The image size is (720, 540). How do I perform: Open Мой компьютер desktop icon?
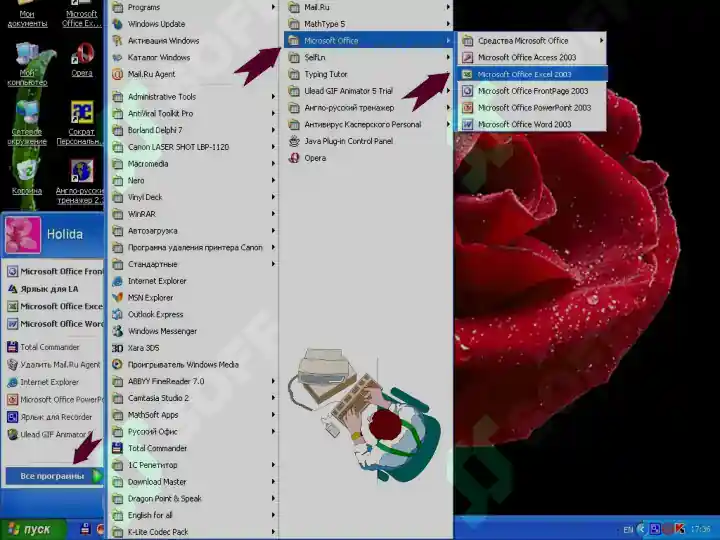[x=27, y=64]
